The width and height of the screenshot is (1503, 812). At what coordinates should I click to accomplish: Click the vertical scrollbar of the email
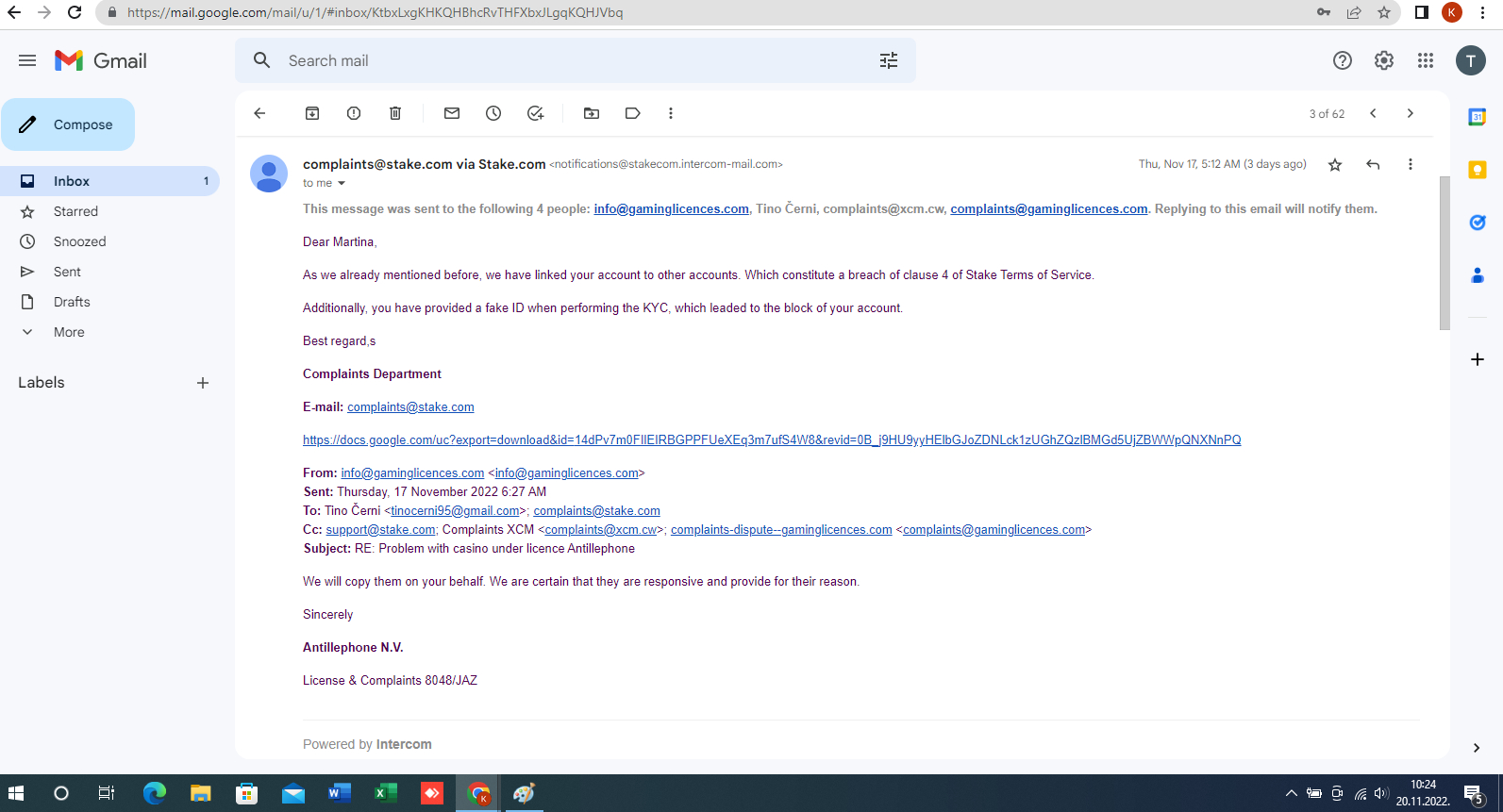point(1444,255)
